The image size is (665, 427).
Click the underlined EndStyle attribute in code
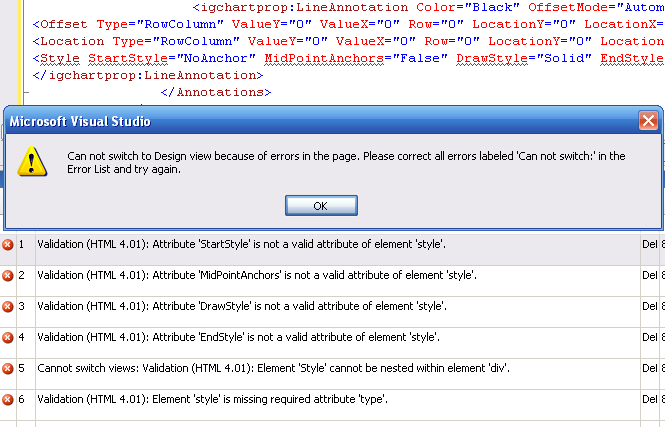point(632,58)
